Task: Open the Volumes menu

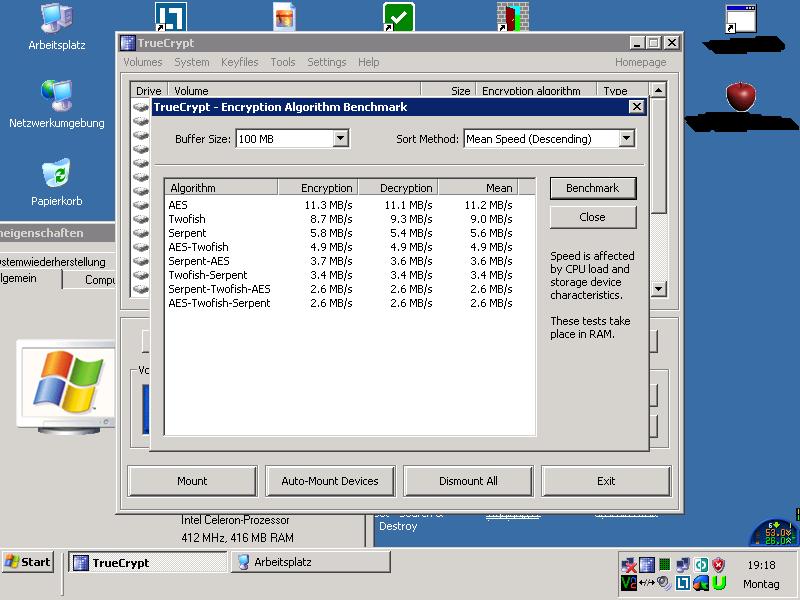Action: pyautogui.click(x=143, y=62)
